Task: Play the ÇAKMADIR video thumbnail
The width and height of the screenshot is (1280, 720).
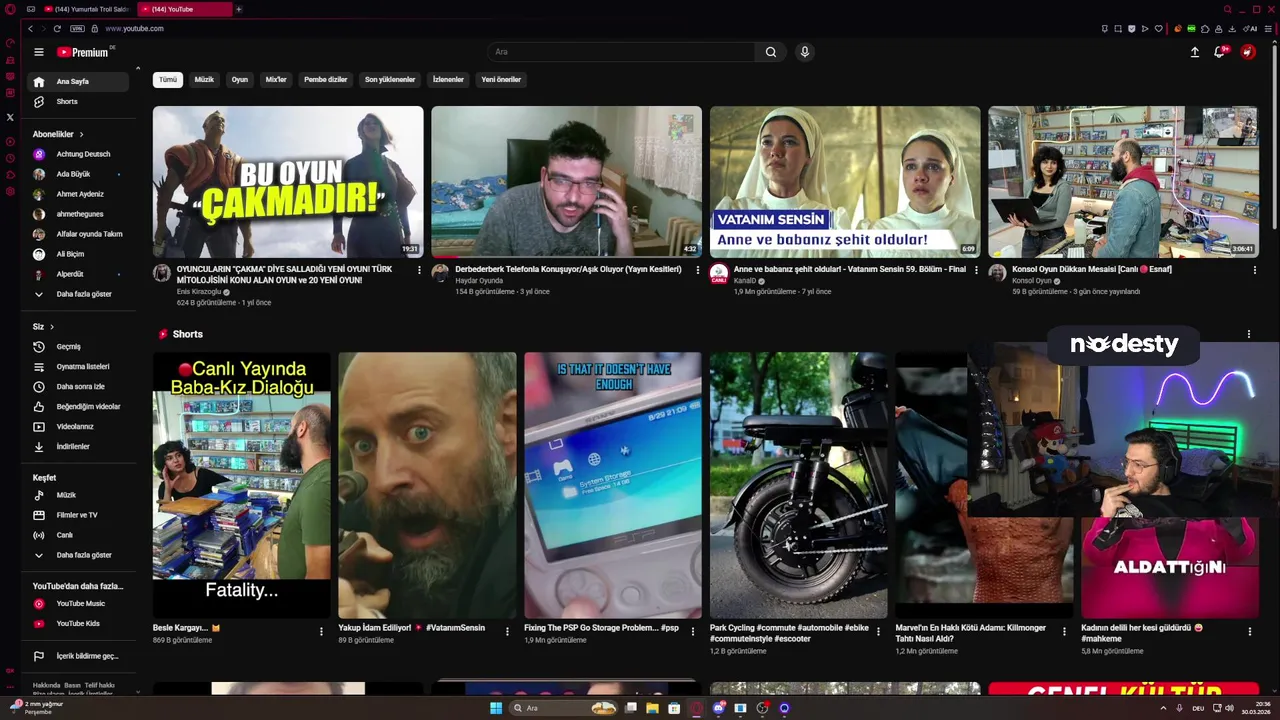Action: point(288,182)
